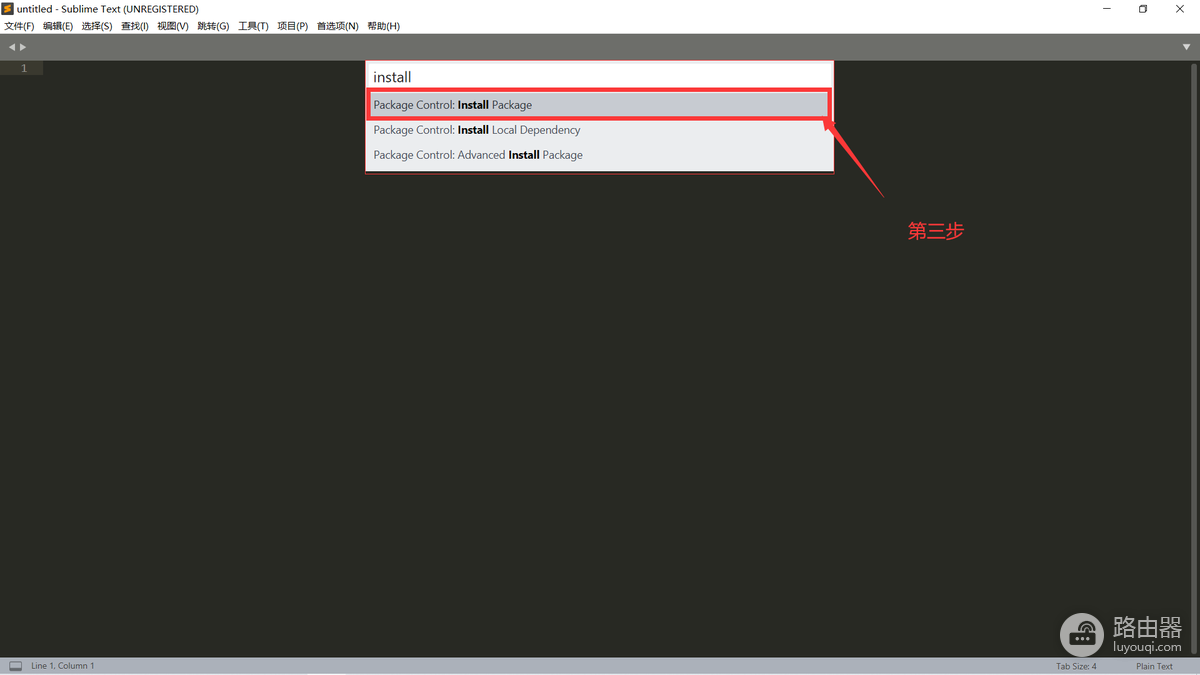Choose Package Control: Advanced Install Package
Image resolution: width=1200 pixels, height=675 pixels.
pyautogui.click(x=599, y=155)
